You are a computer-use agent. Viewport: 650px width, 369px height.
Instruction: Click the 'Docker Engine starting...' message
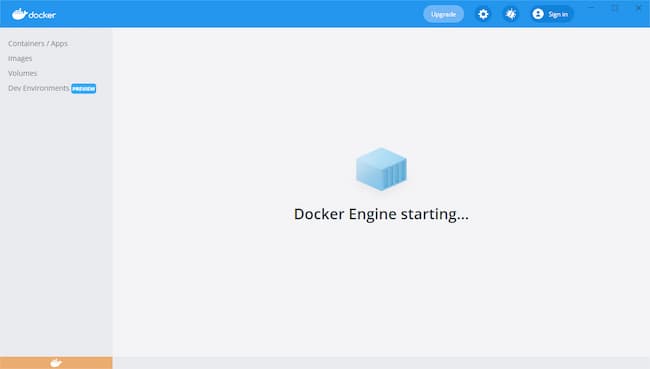click(381, 214)
